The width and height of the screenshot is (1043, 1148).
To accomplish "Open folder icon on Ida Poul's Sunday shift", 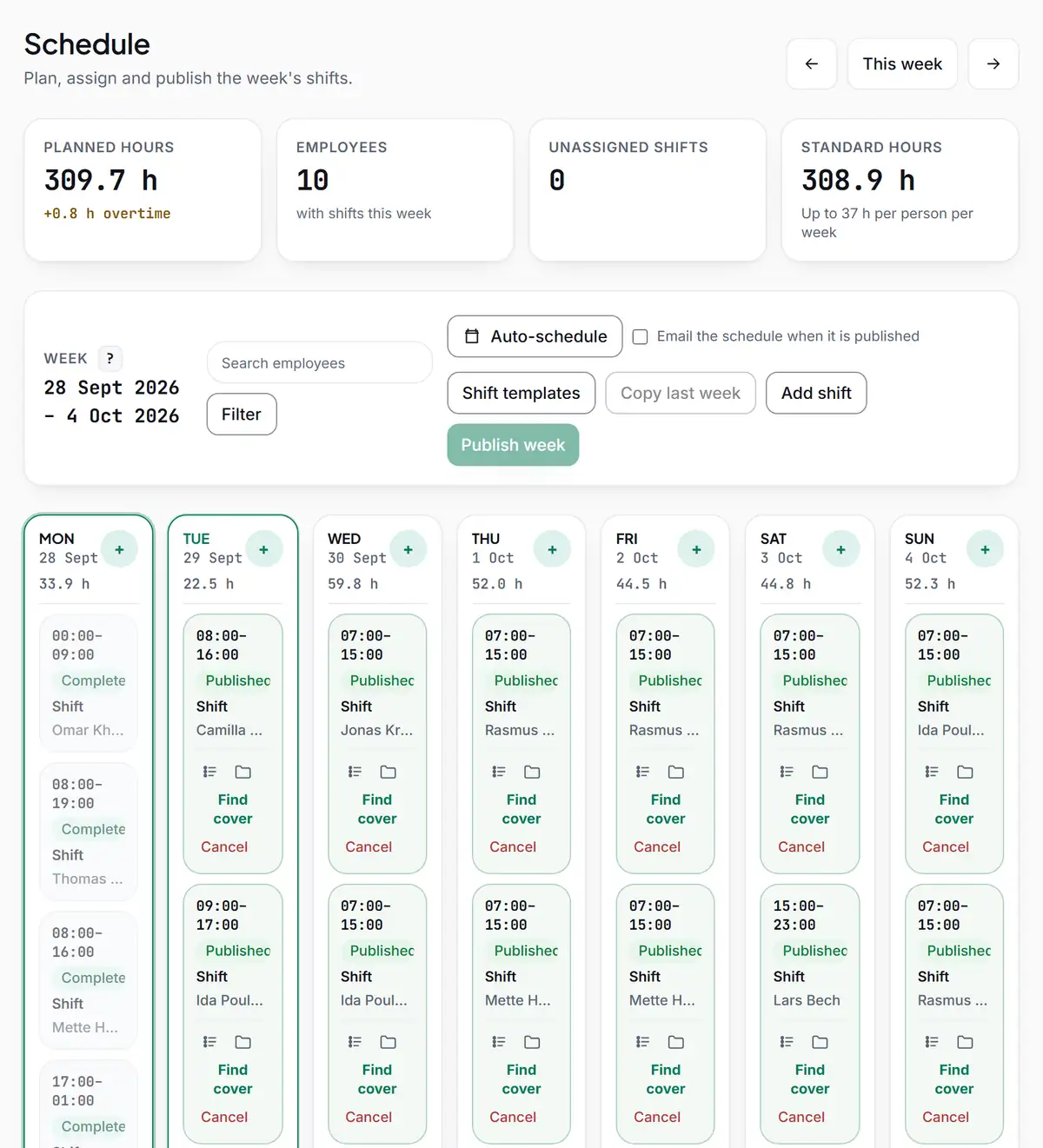I will (x=965, y=772).
